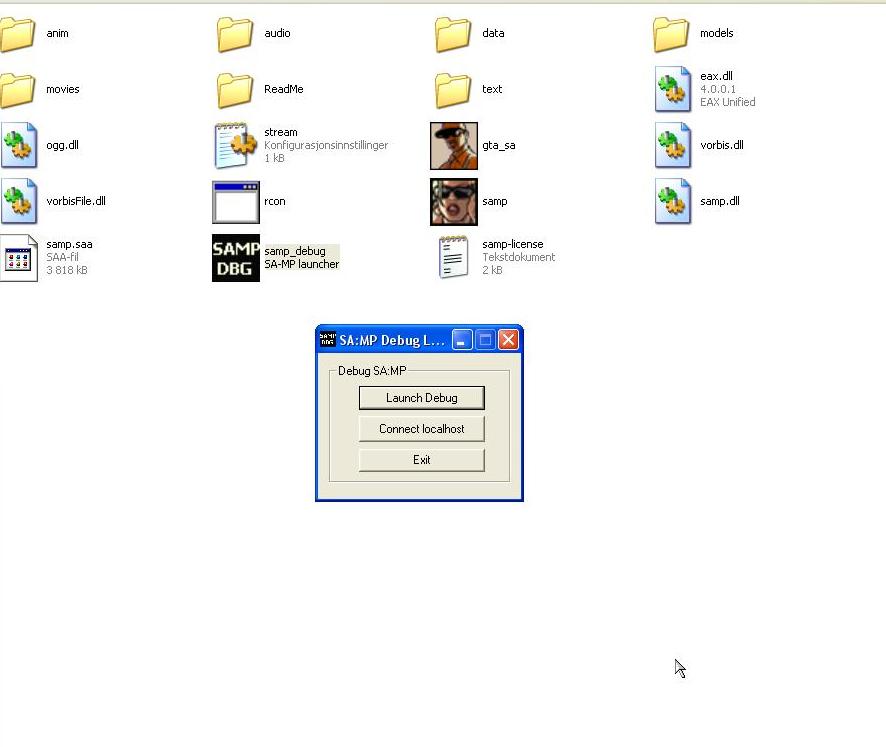This screenshot has width=886, height=747.
Task: Click the 'samp-license' file name
Action: [513, 244]
